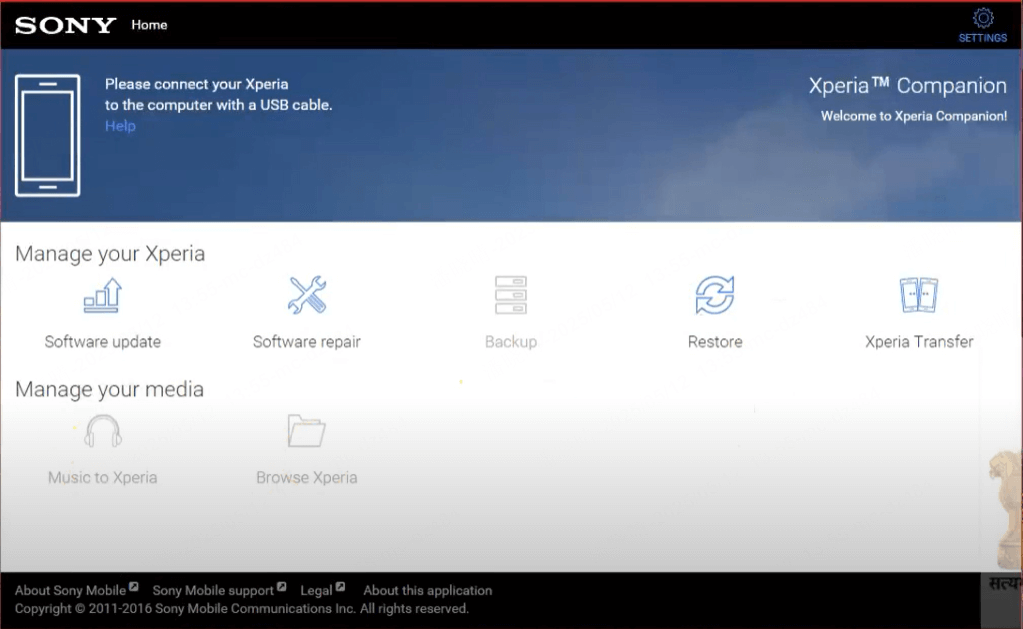
Task: Click the phone outline icon in banner
Action: (x=48, y=135)
